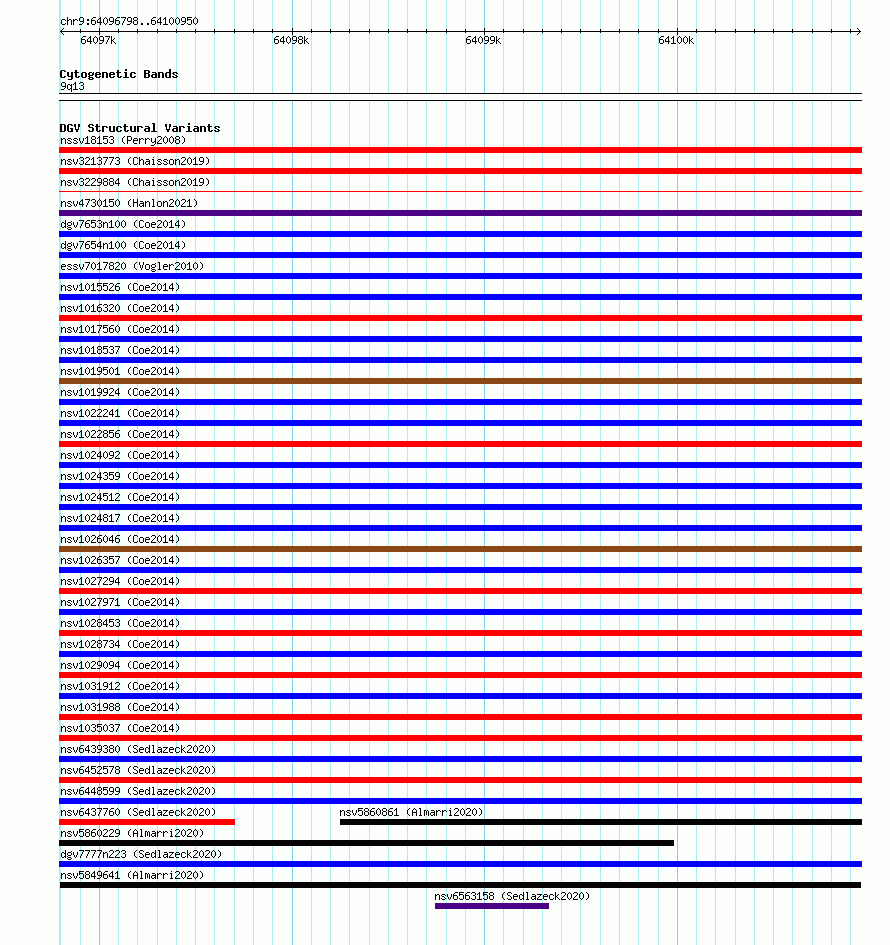Click the 64100k ruler position
890x945 pixels.
click(676, 40)
